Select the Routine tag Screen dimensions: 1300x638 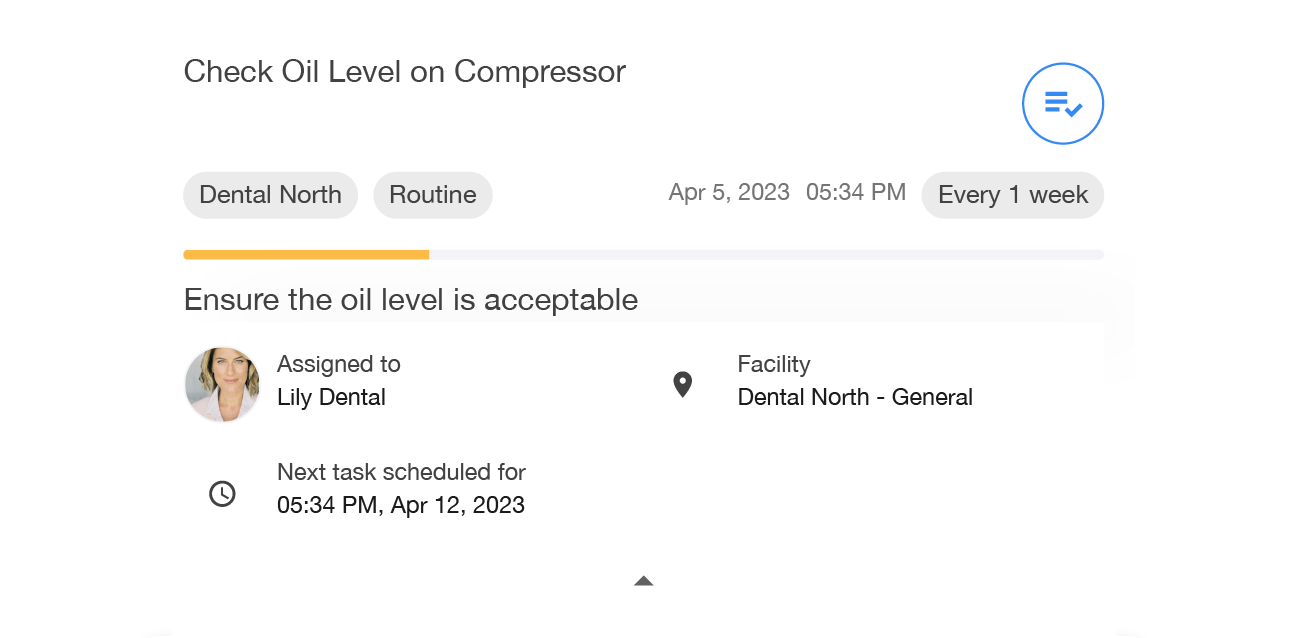[432, 195]
